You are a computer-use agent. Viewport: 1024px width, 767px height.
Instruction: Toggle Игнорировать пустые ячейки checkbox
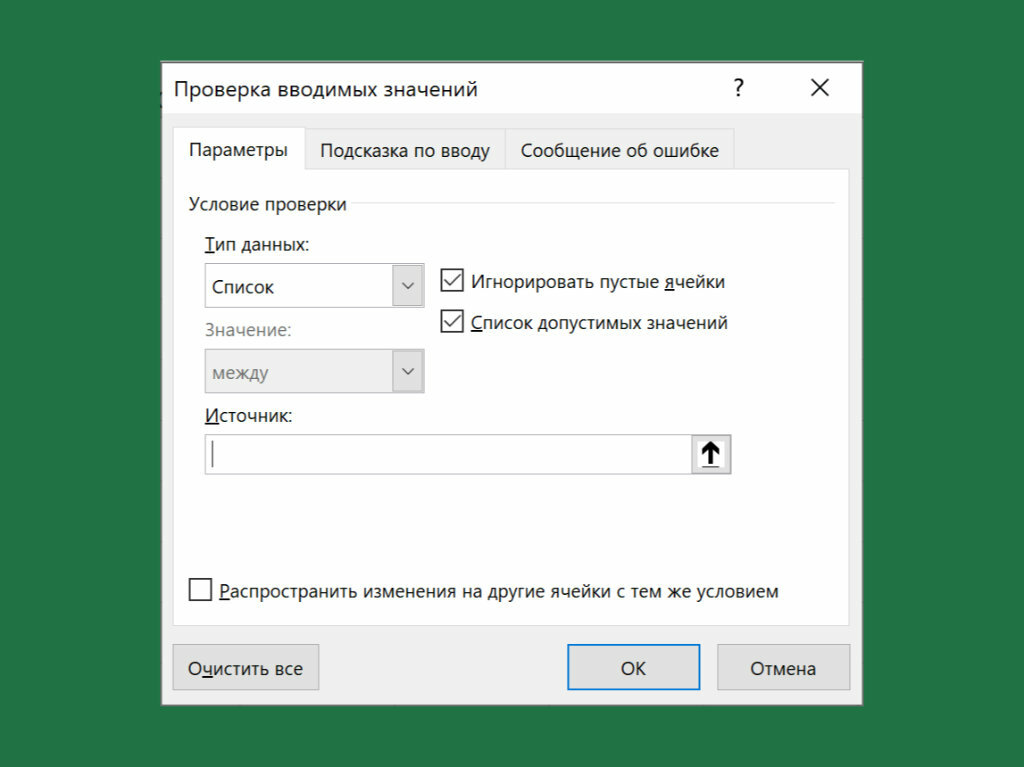pos(452,280)
